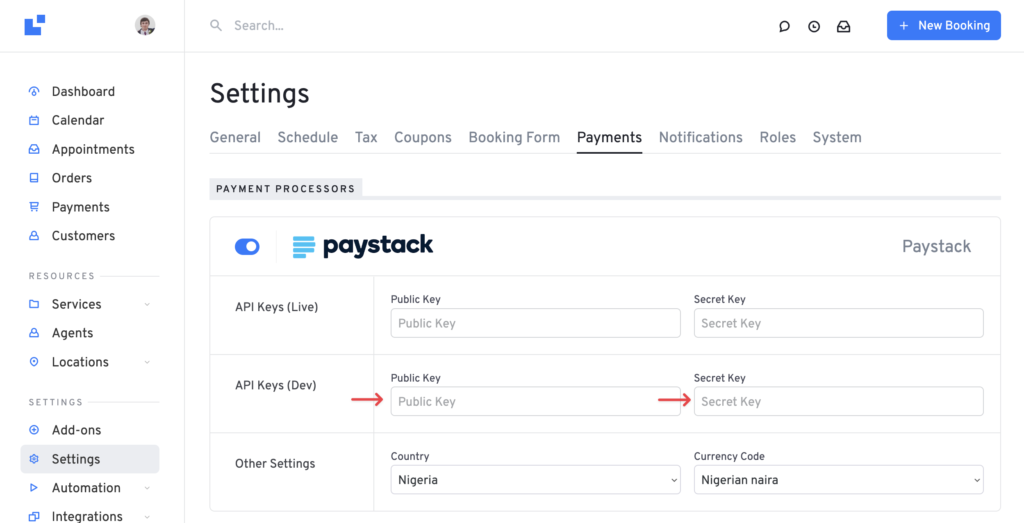Click the API Keys (Live) label

(276, 307)
